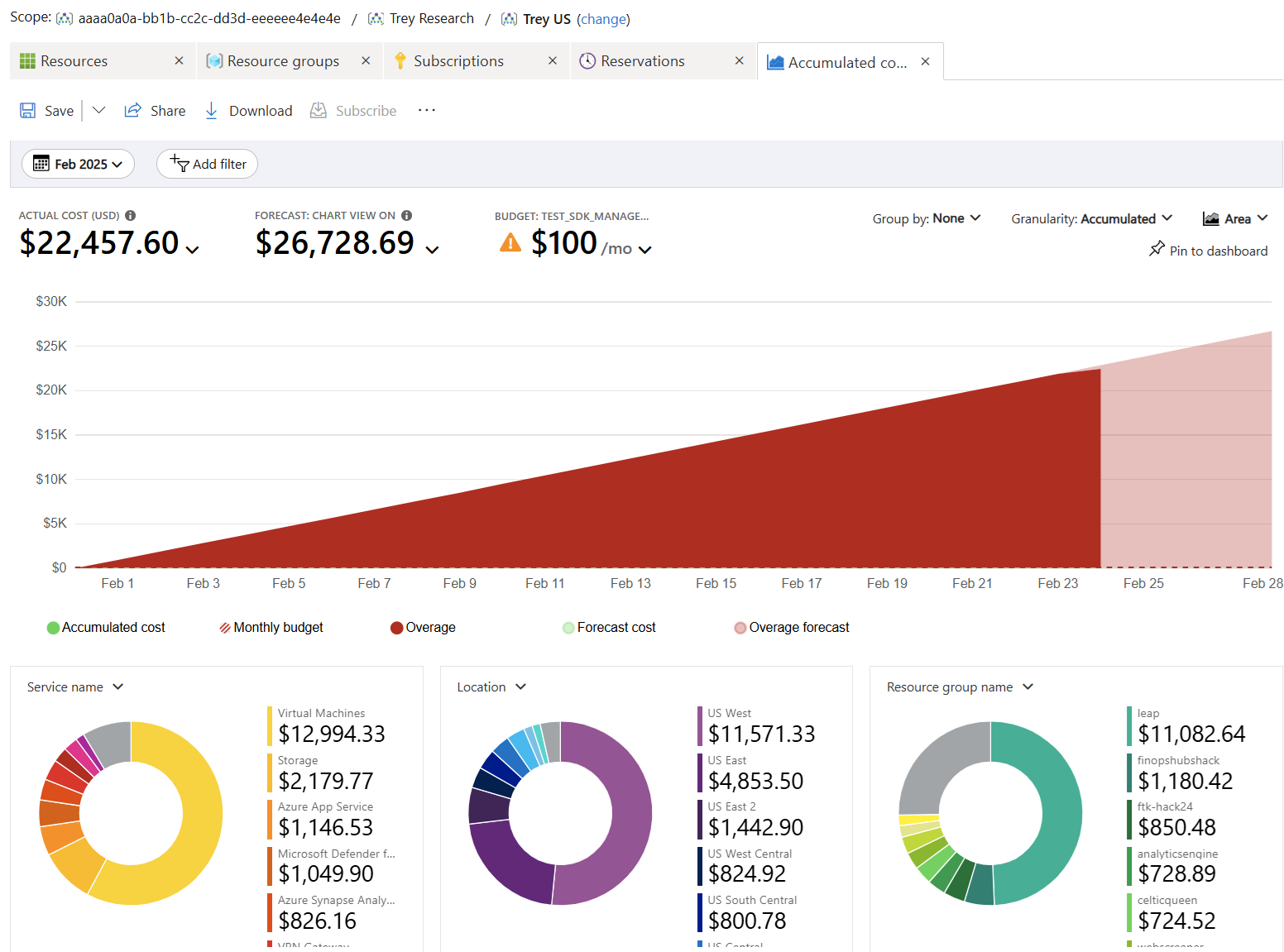
Task: Open the Granularity Accumulated dropdown
Action: click(1091, 218)
